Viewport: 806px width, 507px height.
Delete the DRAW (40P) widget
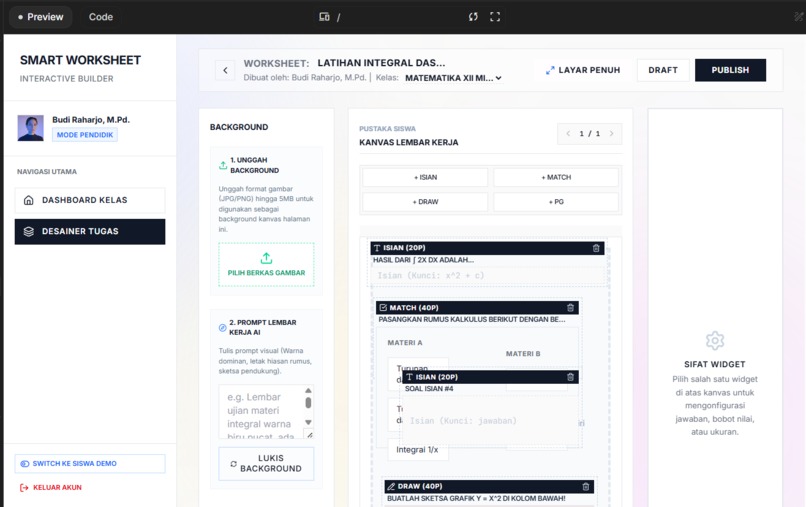(x=585, y=486)
